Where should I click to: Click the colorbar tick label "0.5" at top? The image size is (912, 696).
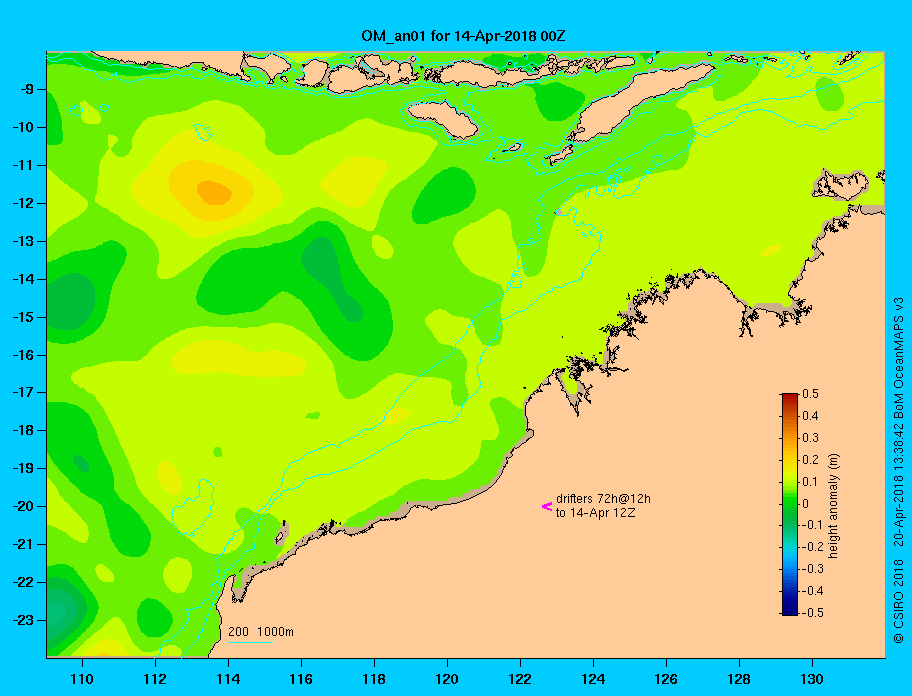[810, 394]
